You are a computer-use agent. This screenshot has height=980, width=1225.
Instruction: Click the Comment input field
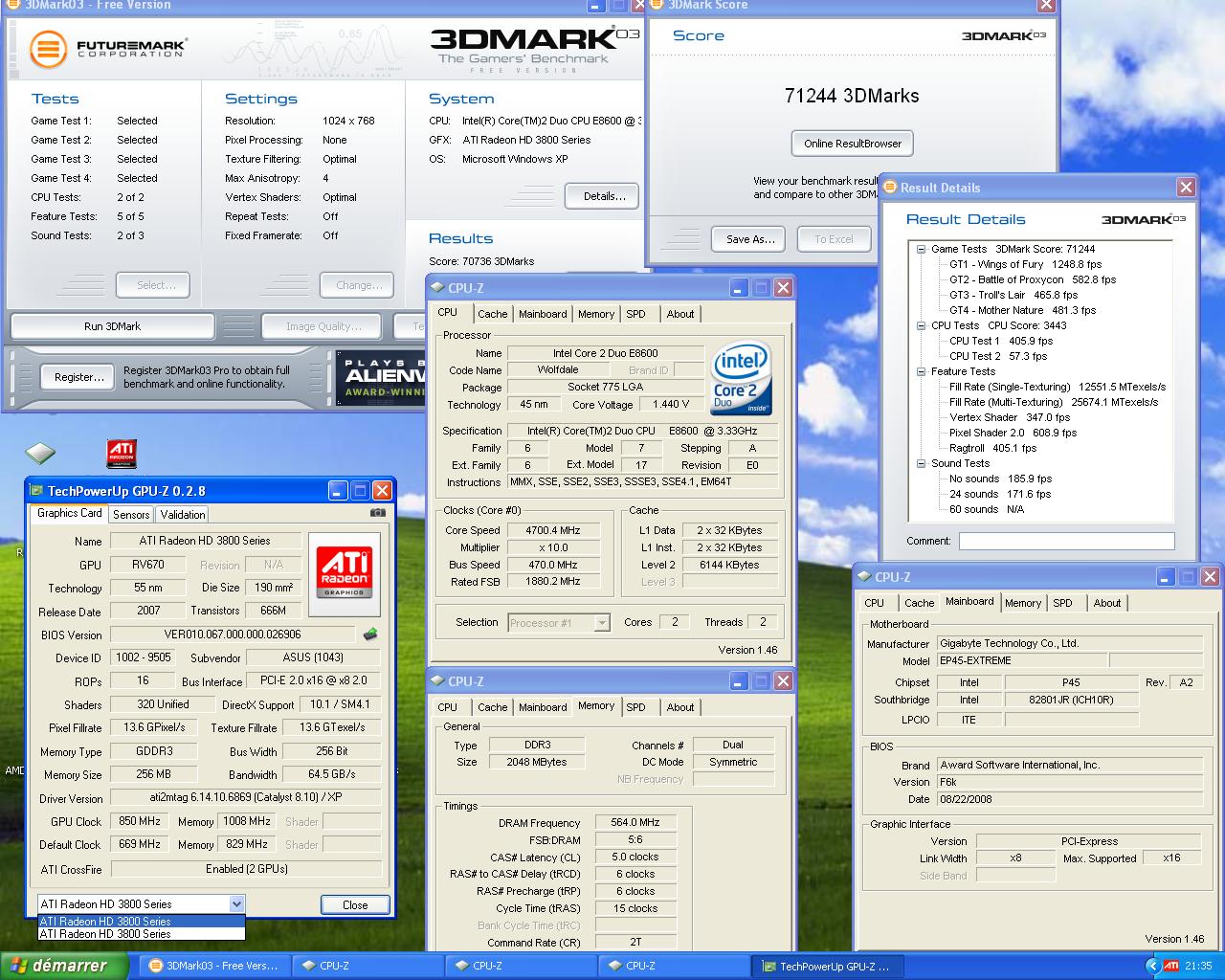(x=1067, y=541)
